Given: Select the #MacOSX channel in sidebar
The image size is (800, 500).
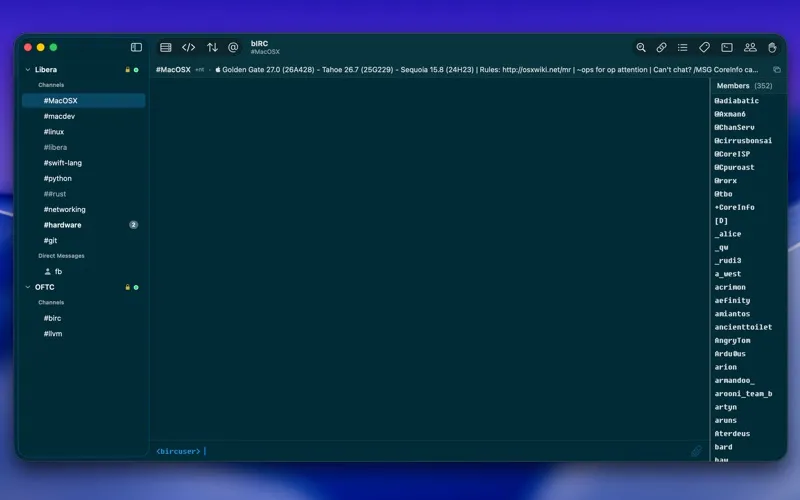Looking at the screenshot, I should click(84, 101).
